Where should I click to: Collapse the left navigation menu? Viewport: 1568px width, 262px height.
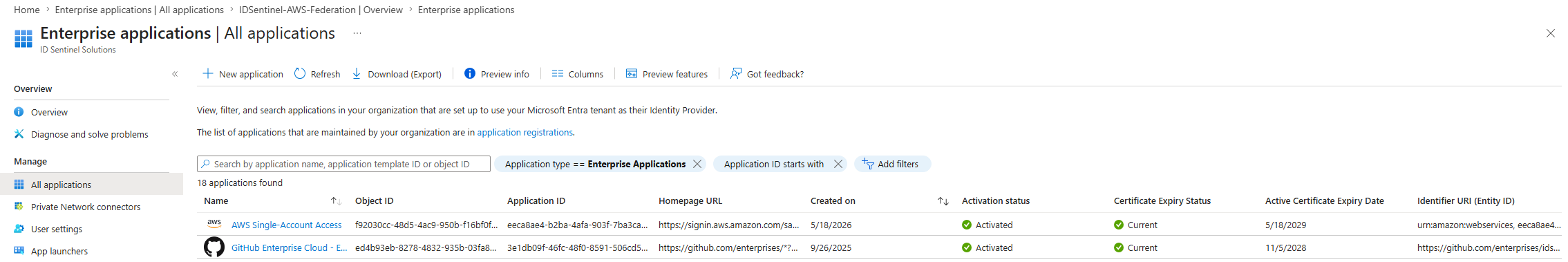point(175,74)
